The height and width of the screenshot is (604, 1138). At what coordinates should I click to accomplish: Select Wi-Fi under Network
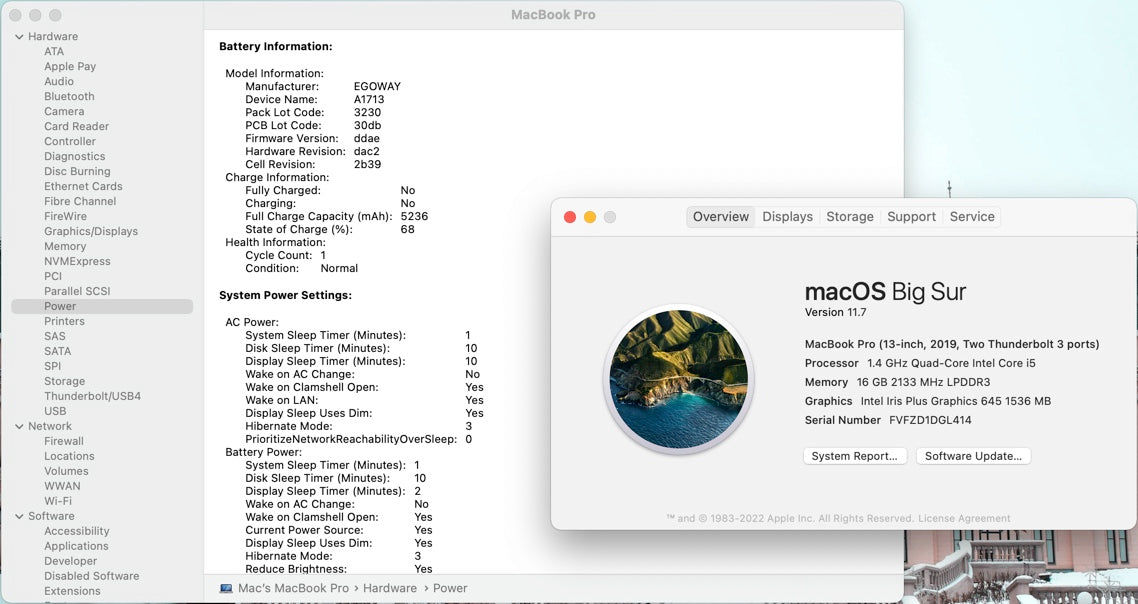(58, 501)
